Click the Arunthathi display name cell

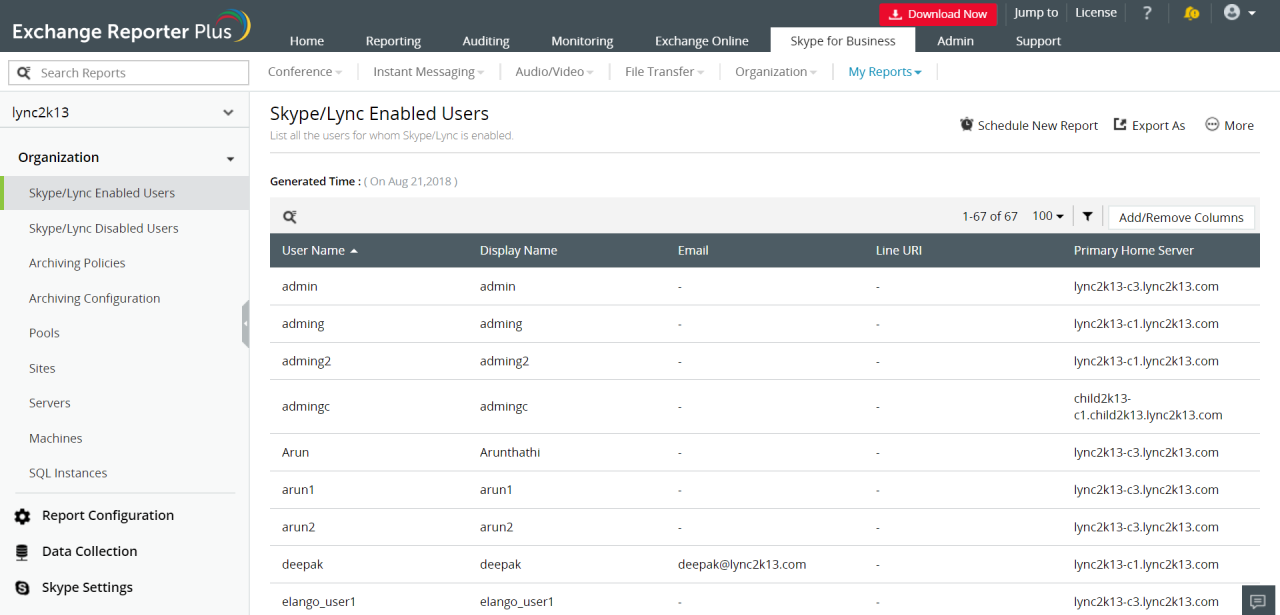point(510,452)
